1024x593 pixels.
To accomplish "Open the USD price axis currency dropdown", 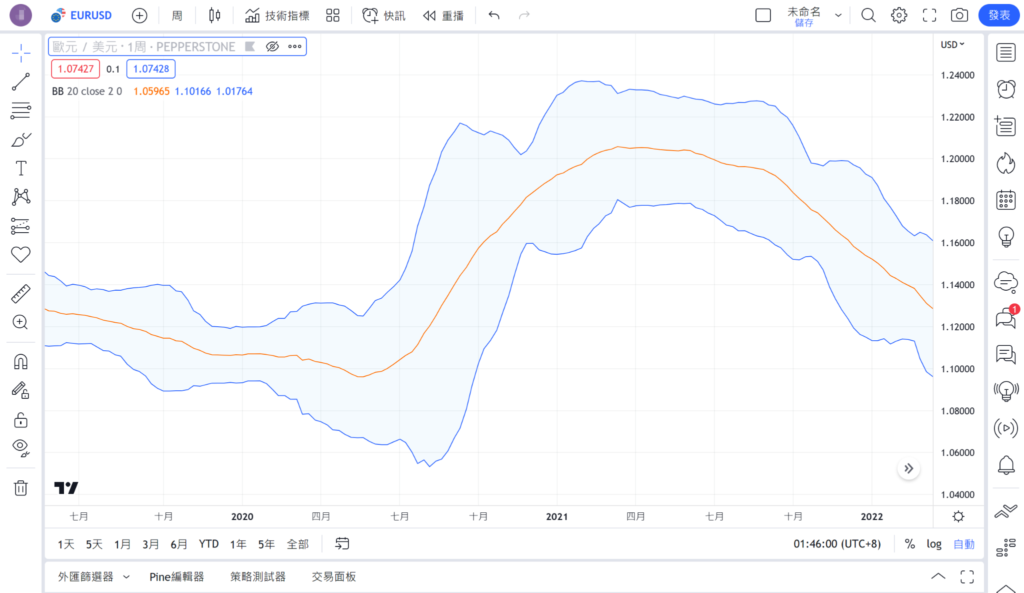I will click(950, 44).
